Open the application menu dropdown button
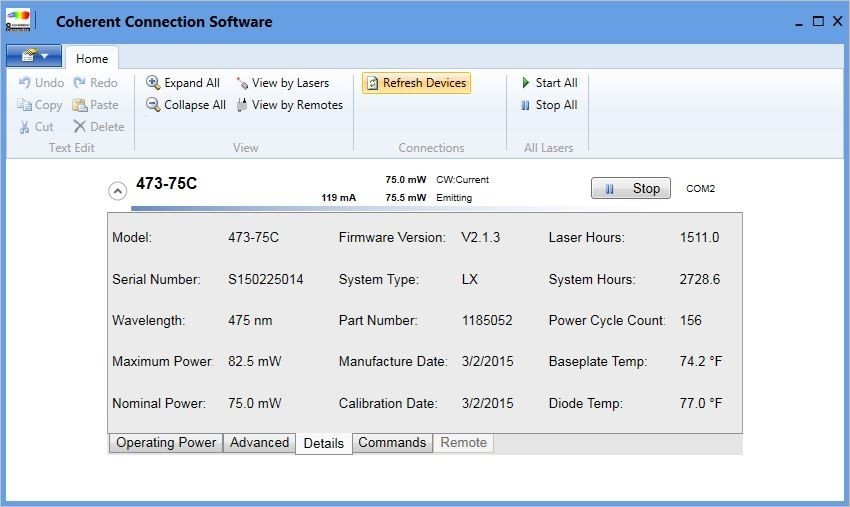850x507 pixels. (x=34, y=56)
